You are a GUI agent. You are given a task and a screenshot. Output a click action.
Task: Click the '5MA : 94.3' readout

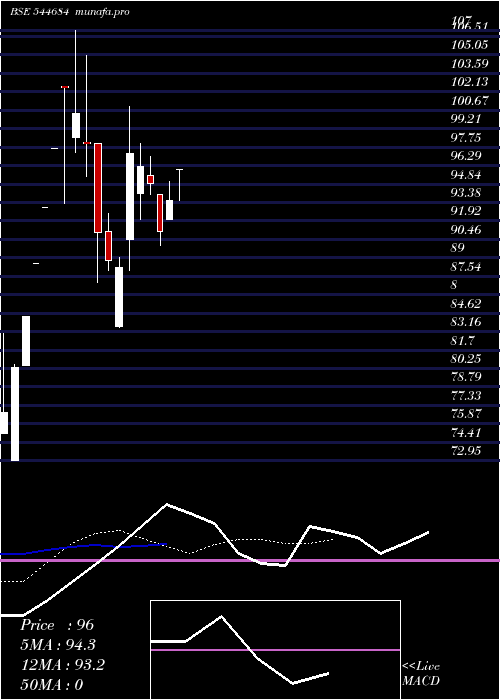(58, 645)
